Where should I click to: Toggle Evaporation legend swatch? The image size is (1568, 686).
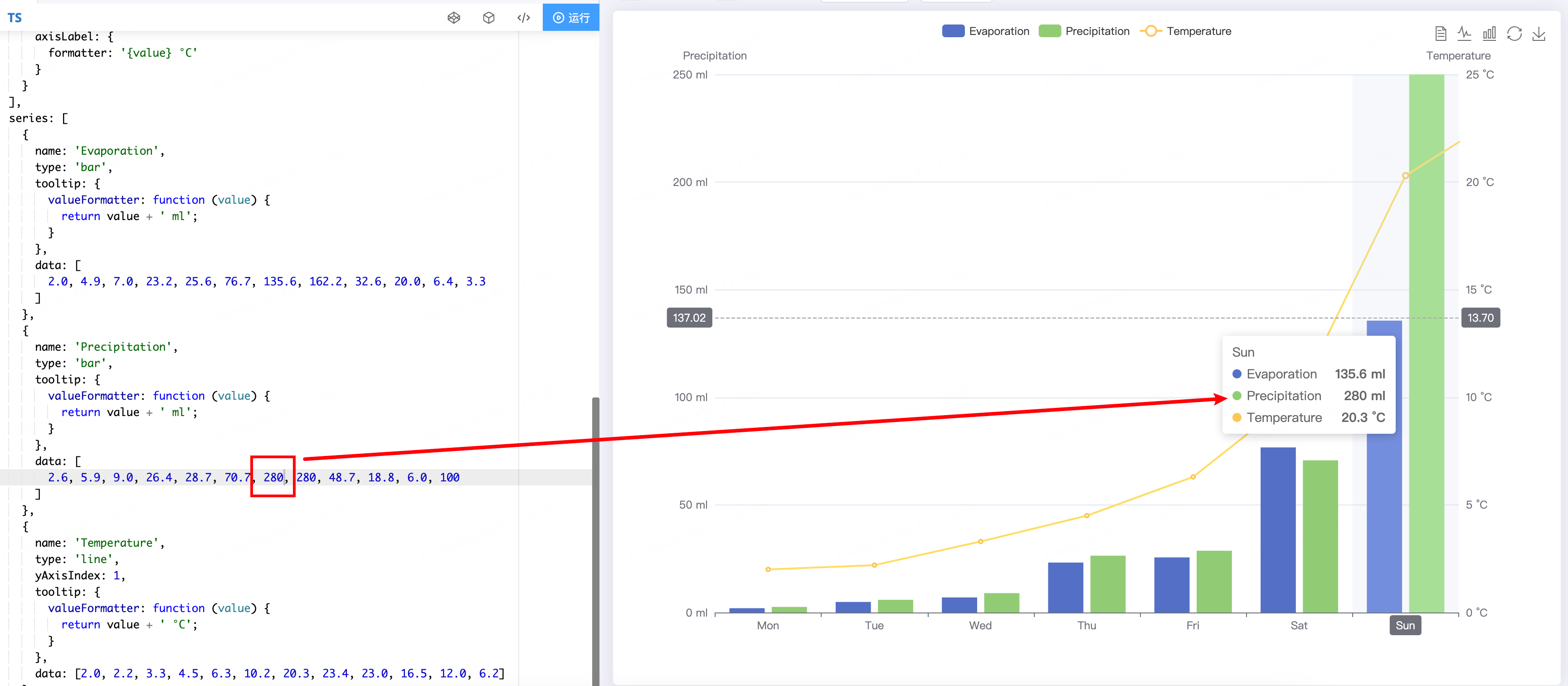click(953, 31)
